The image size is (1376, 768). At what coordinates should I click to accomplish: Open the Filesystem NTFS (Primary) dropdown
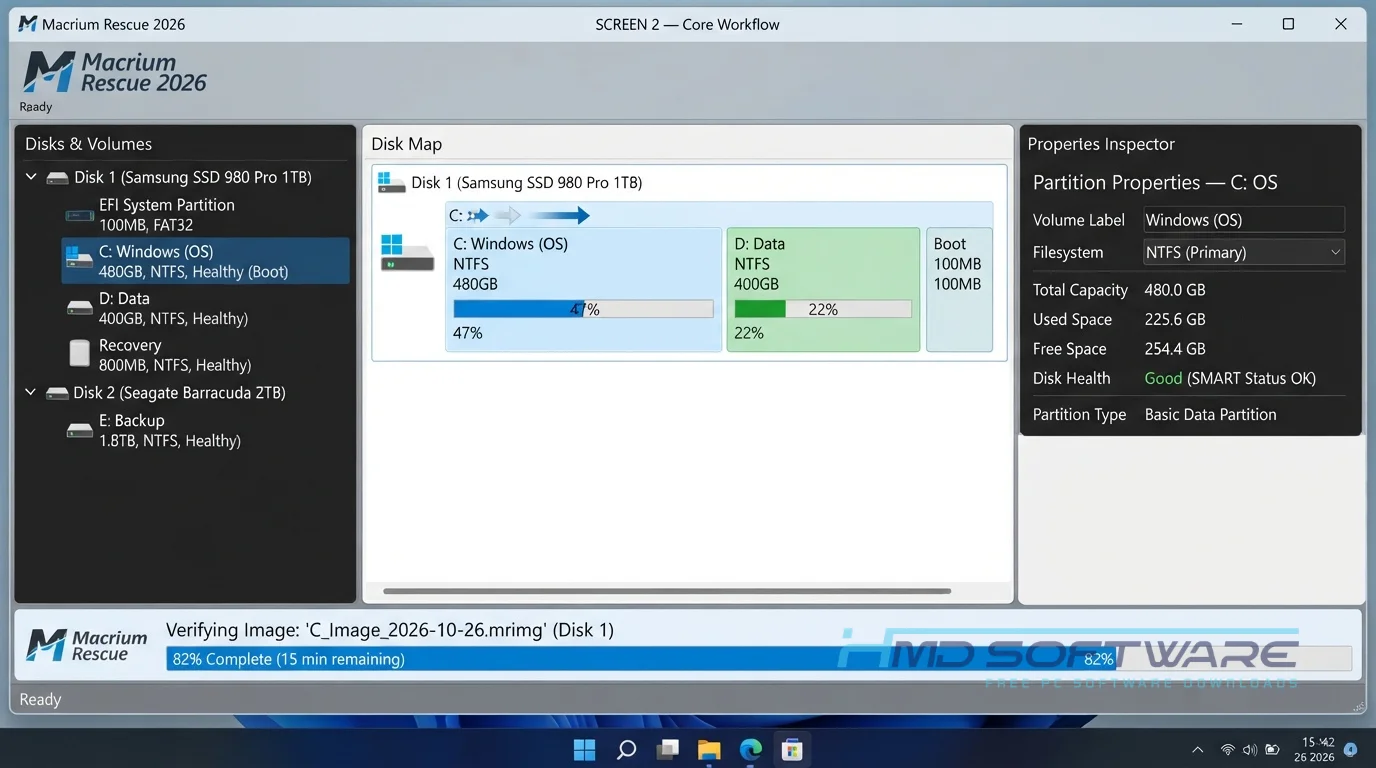tap(1244, 252)
